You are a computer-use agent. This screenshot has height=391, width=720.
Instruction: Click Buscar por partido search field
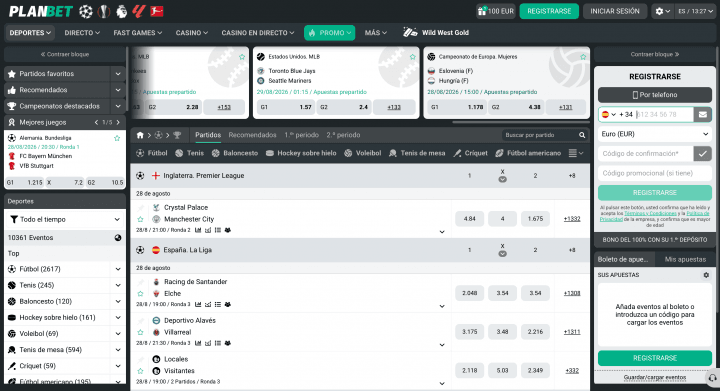[540, 135]
